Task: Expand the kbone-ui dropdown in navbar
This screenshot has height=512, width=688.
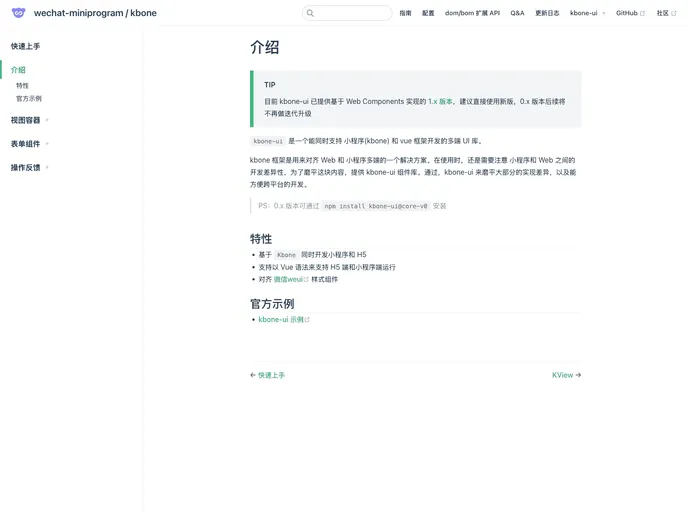Action: tap(588, 13)
